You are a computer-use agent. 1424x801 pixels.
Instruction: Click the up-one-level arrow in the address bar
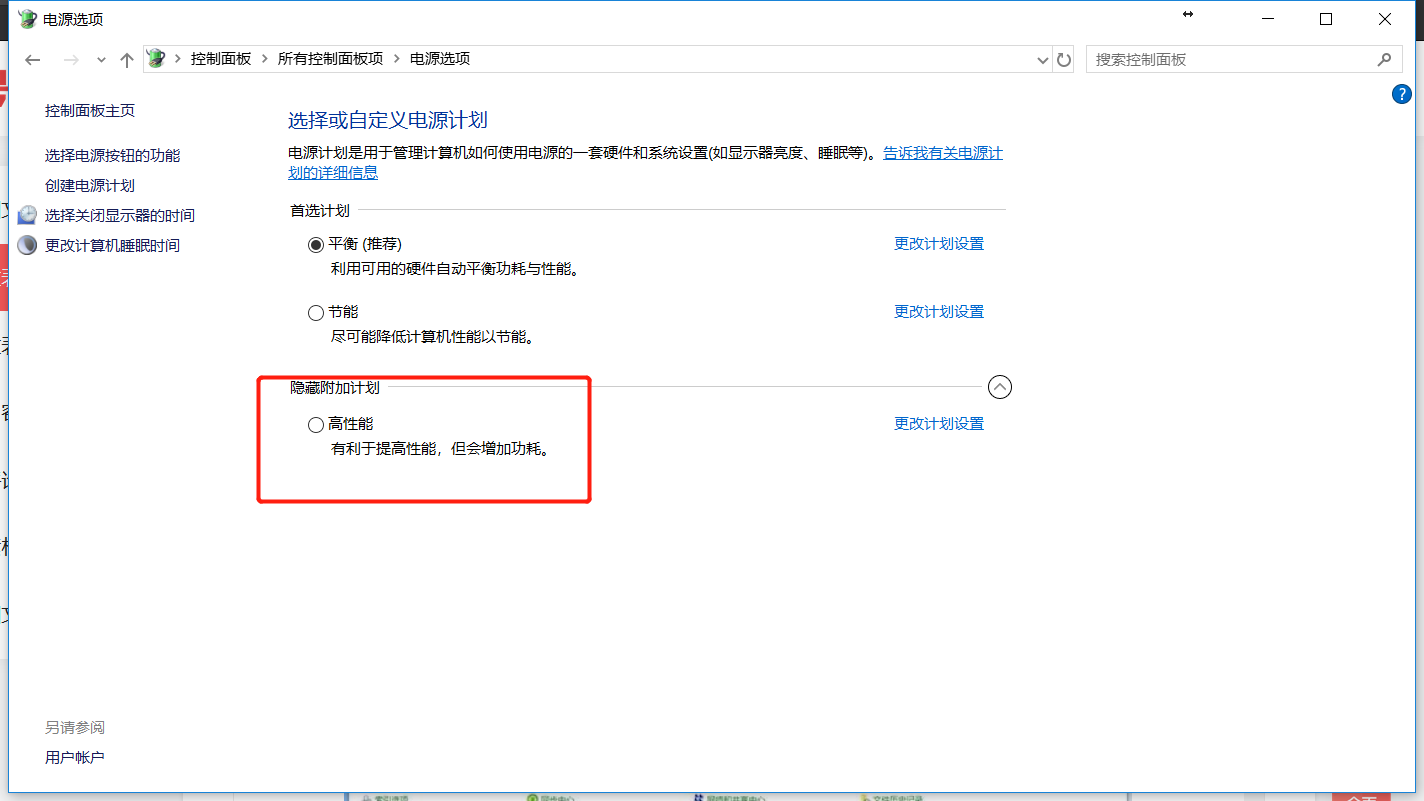pyautogui.click(x=126, y=59)
